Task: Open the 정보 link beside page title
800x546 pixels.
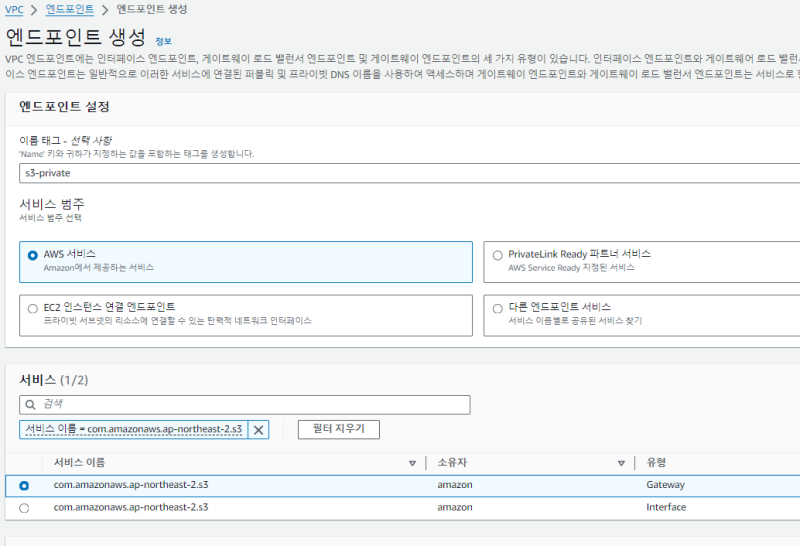Action: 163,41
